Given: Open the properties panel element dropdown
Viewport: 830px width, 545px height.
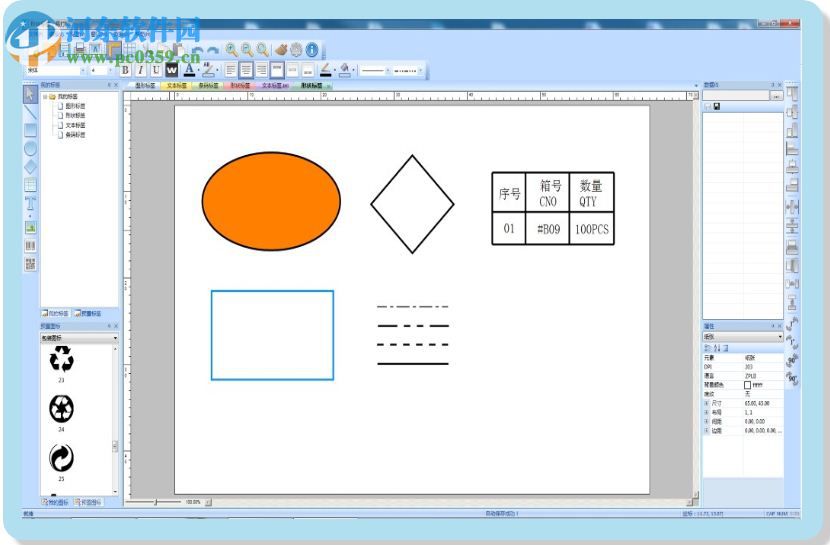Looking at the screenshot, I should pos(742,337).
